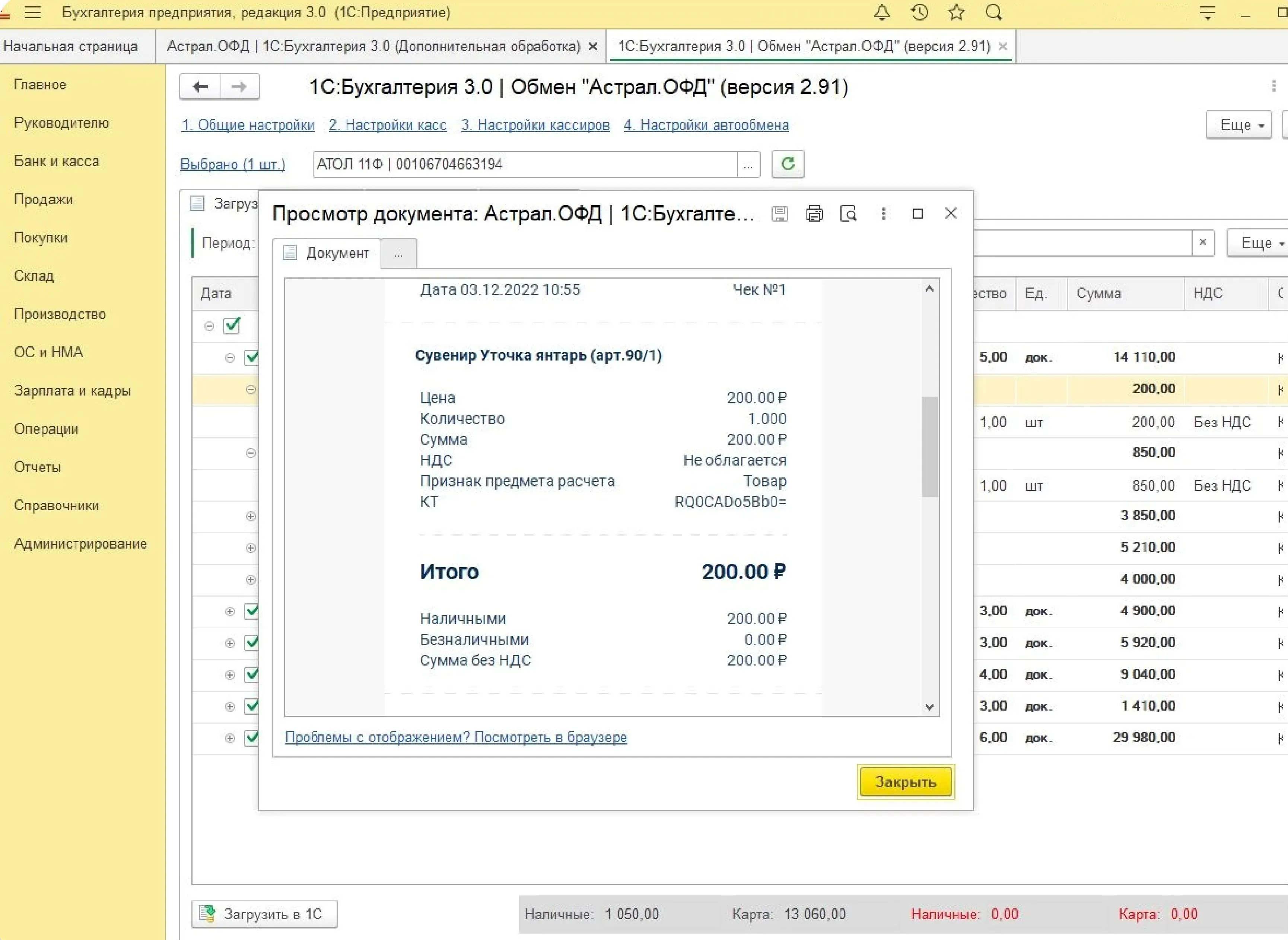Image resolution: width=1288 pixels, height=940 pixels.
Task: Click the АТОЛ 11Ф cash register input field
Action: (525, 165)
